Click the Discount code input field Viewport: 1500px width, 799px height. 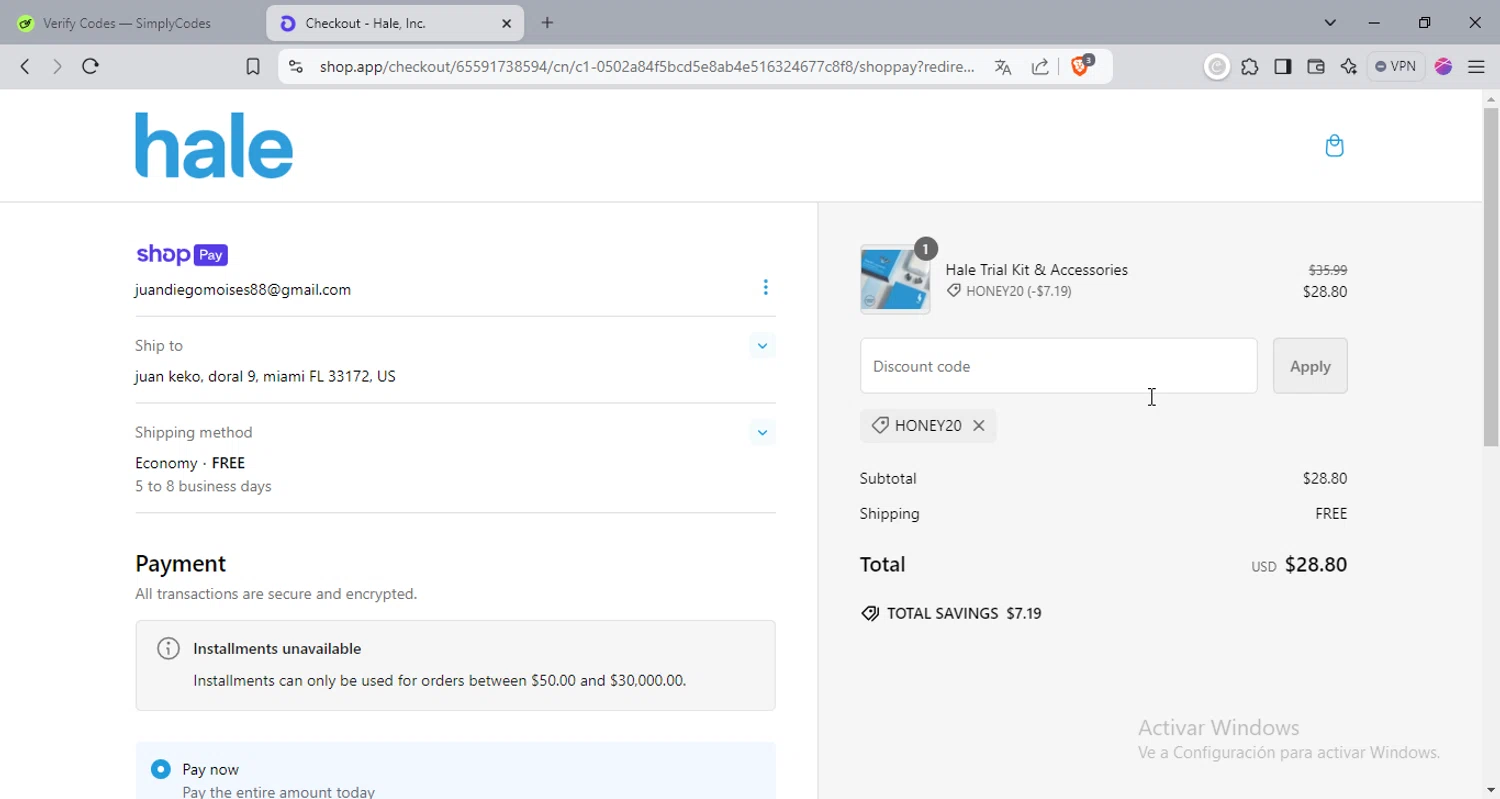[1058, 366]
